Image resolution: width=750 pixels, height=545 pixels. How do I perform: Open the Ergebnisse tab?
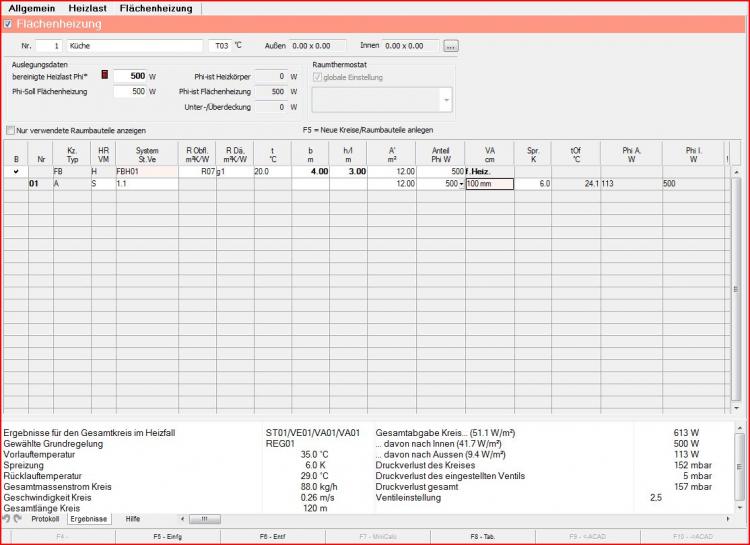[x=89, y=519]
